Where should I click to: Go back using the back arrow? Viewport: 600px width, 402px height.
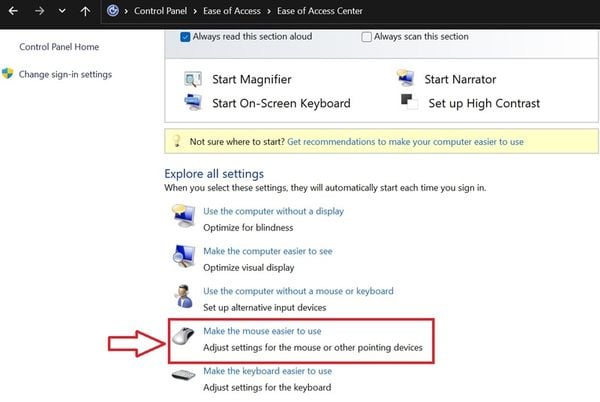click(x=12, y=13)
